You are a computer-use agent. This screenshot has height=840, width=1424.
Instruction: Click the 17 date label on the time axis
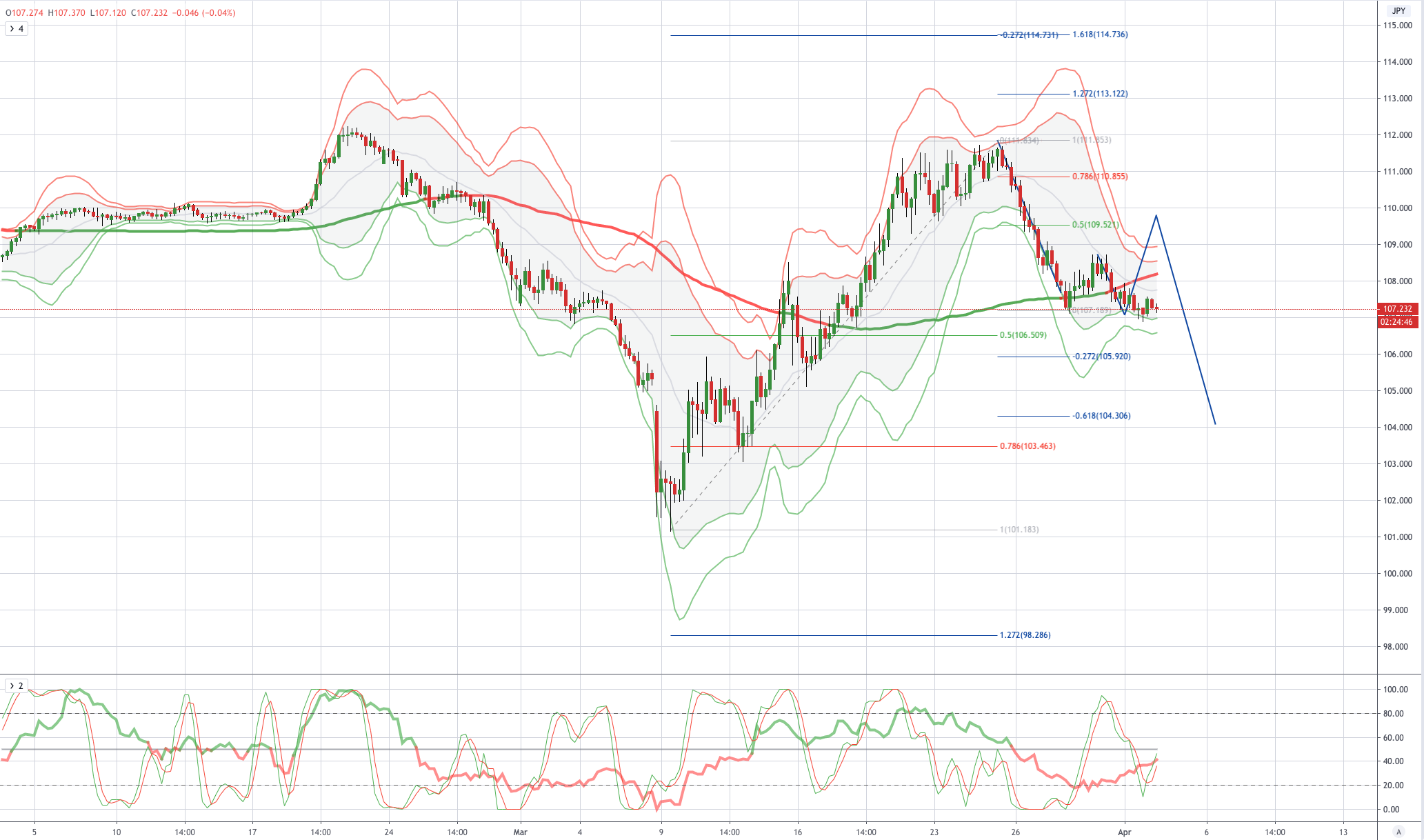252,832
